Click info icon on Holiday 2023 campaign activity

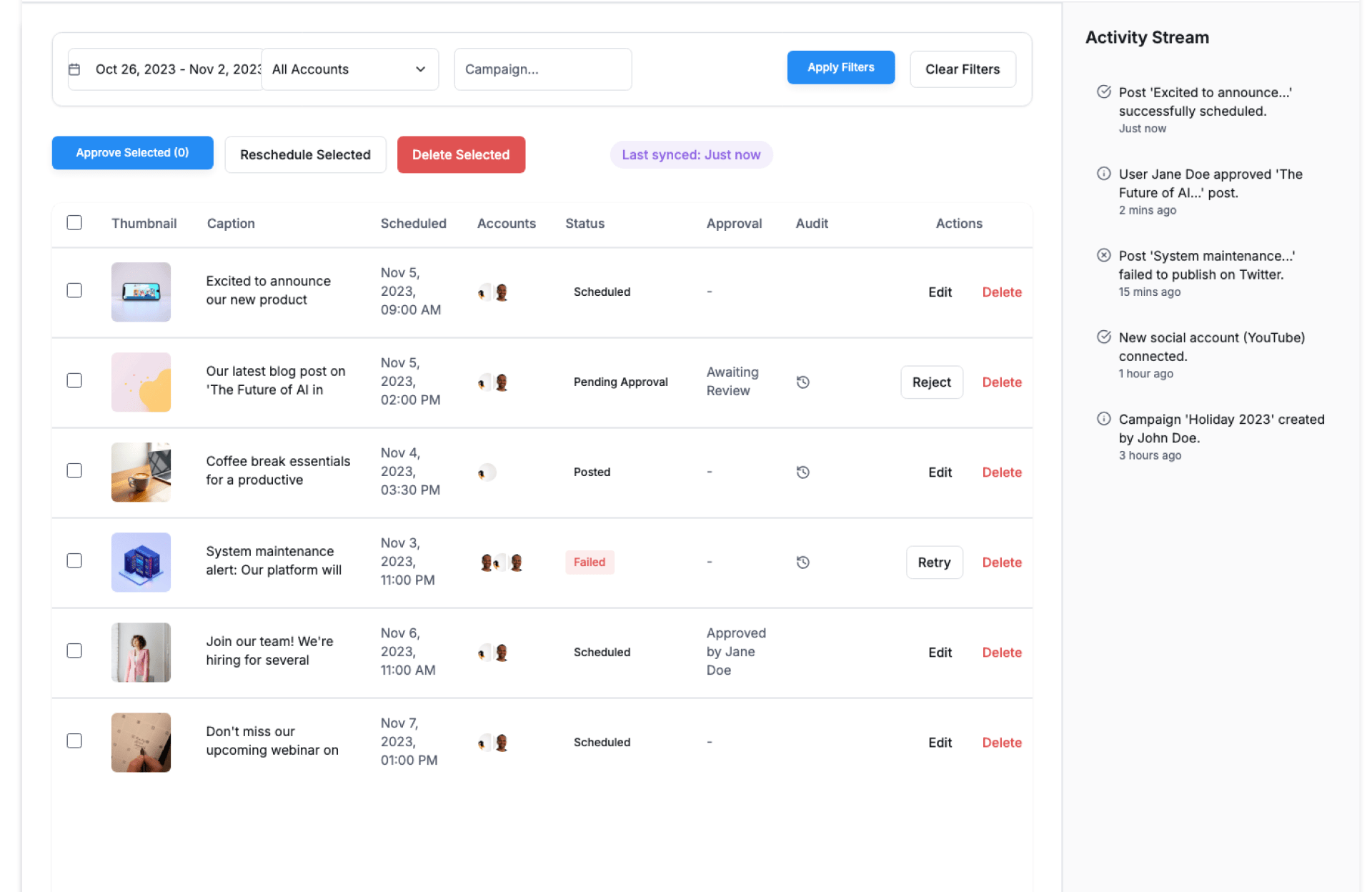[x=1103, y=419]
